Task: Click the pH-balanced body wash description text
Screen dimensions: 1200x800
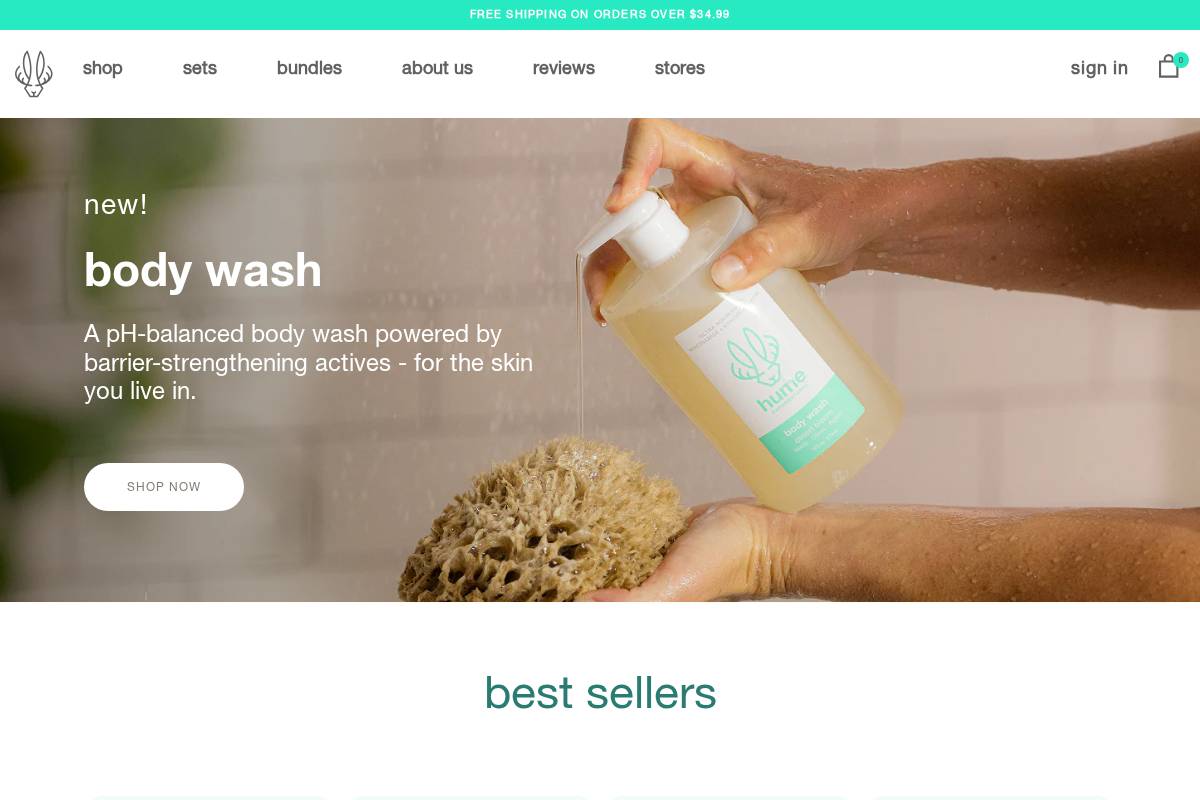Action: point(308,362)
